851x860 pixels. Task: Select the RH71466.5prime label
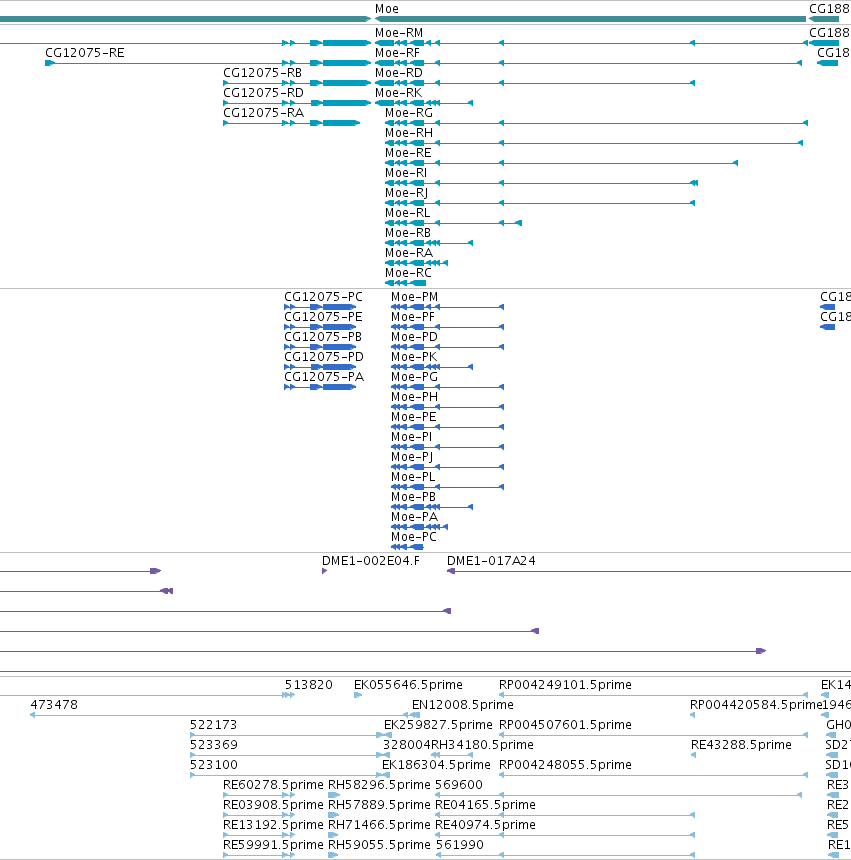pyautogui.click(x=379, y=825)
